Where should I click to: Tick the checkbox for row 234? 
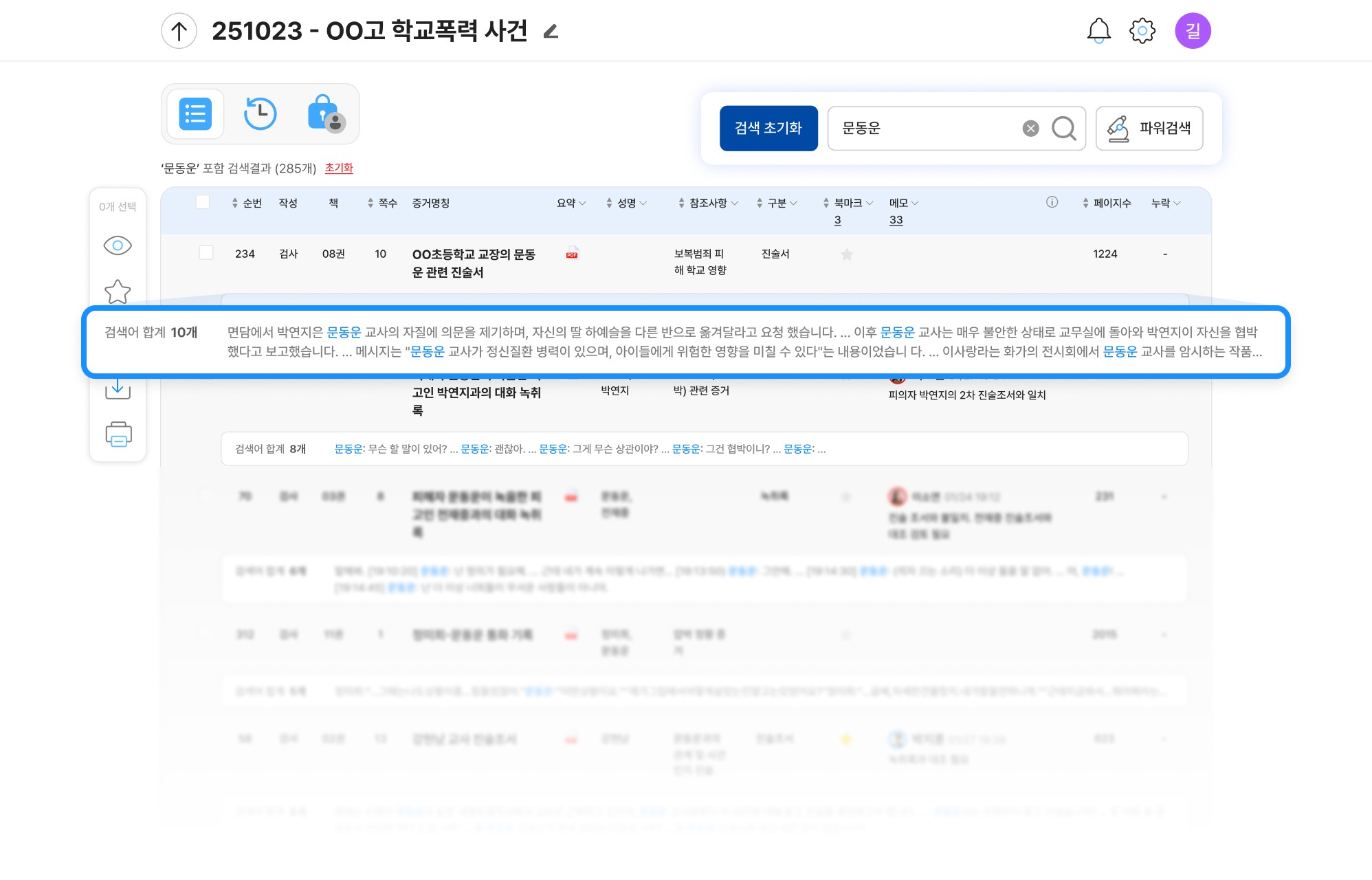(206, 253)
